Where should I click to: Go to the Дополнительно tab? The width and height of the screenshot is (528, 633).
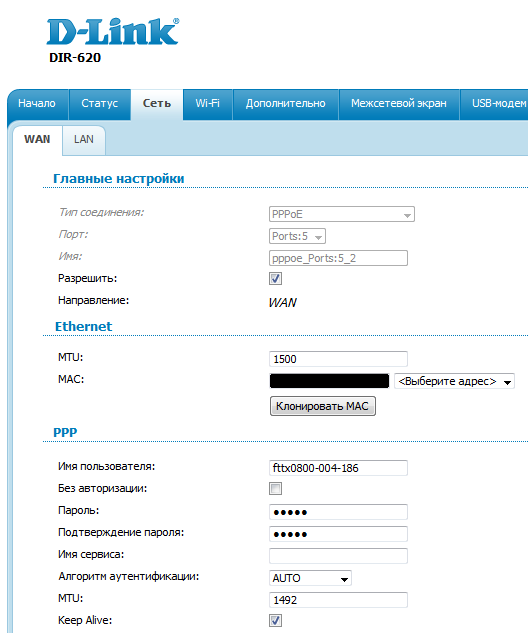285,103
